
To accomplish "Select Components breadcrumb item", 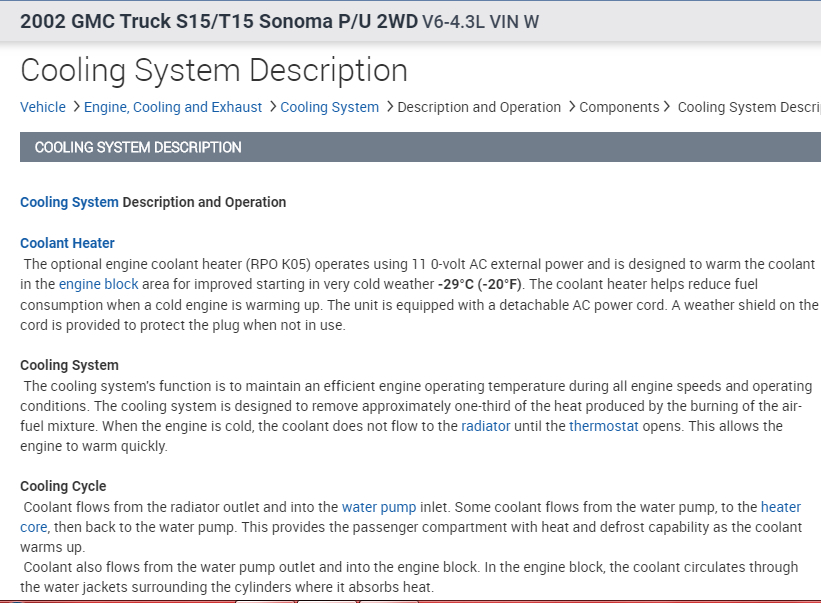I will coord(619,107).
